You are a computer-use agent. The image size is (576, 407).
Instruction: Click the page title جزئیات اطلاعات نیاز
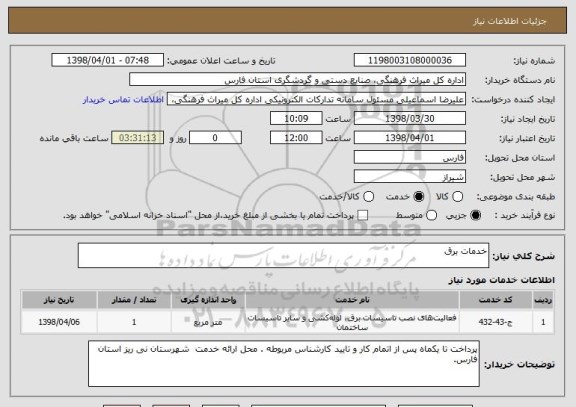pos(510,21)
